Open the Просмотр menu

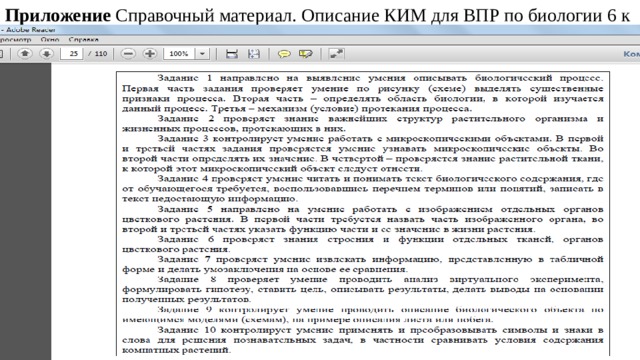(x=15, y=40)
